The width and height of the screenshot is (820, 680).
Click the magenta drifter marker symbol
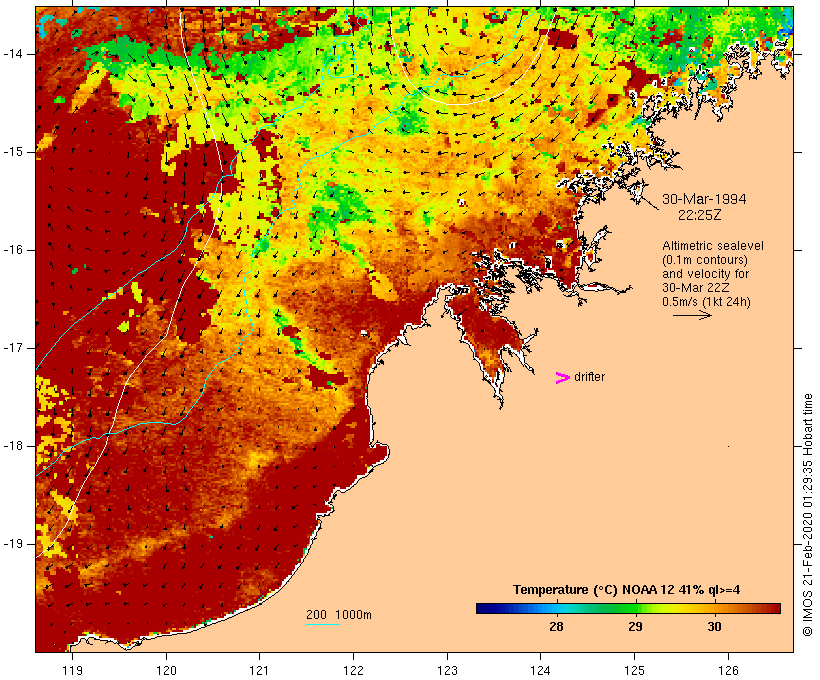point(562,378)
